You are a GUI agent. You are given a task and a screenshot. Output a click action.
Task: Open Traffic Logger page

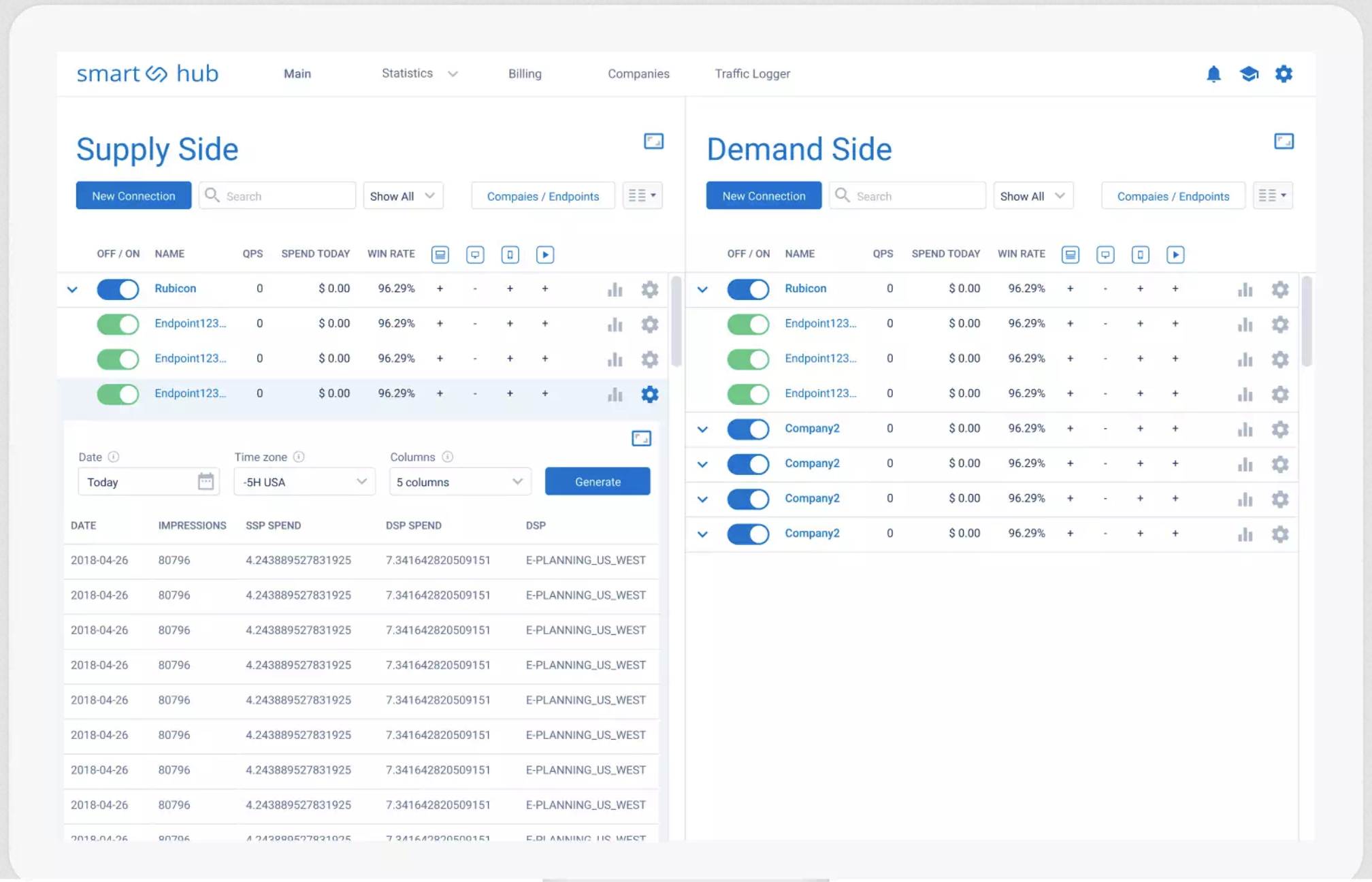752,73
